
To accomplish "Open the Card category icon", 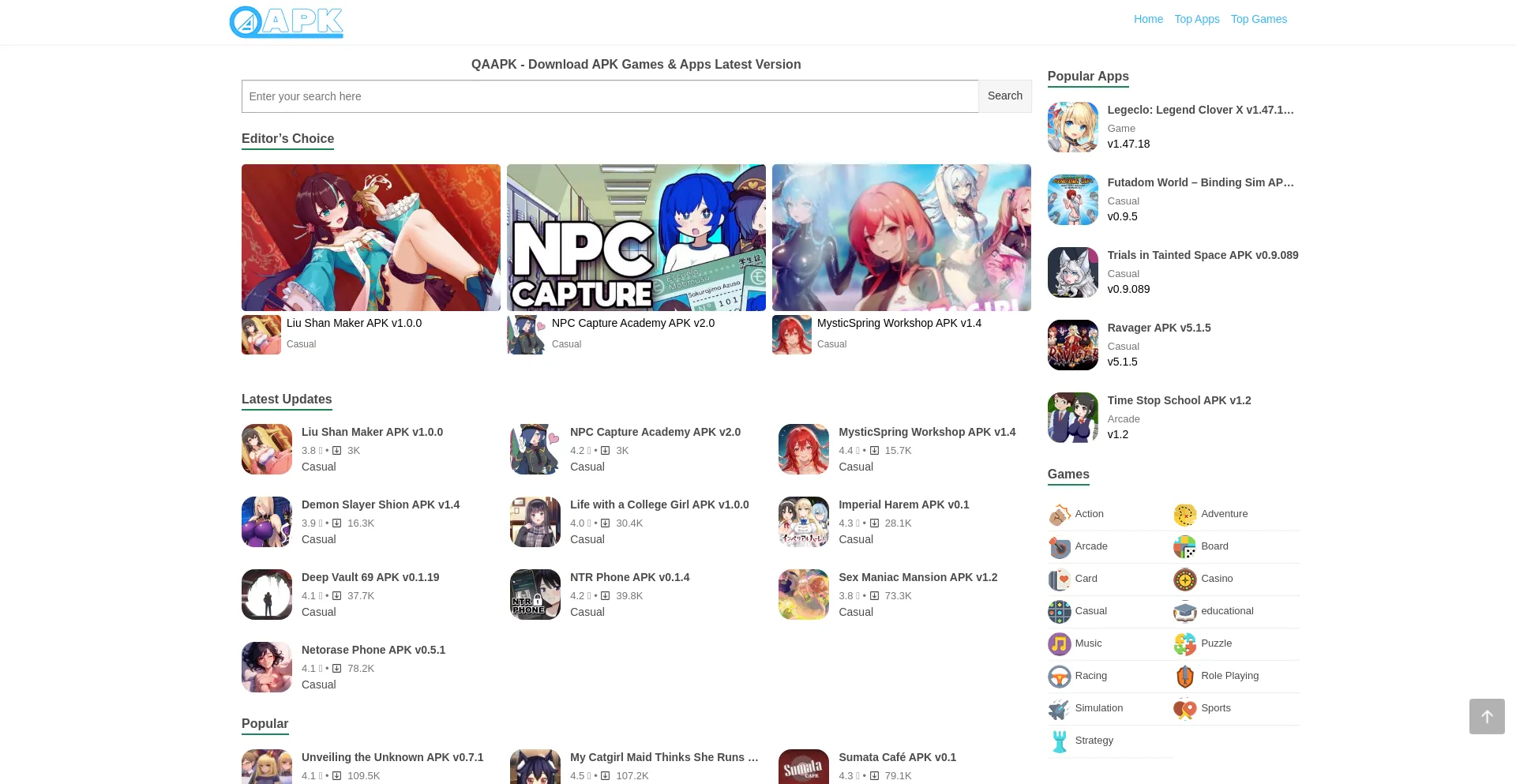I will point(1059,580).
